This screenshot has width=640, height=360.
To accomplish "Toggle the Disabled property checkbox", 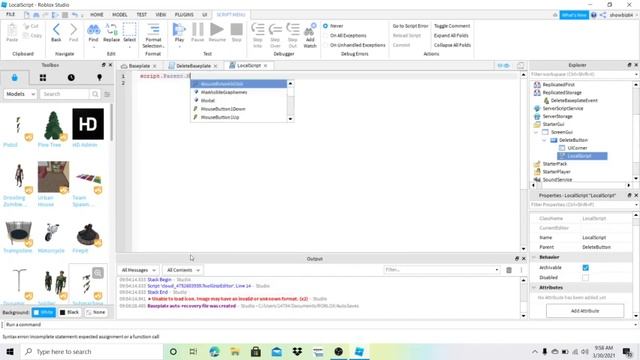I will click(586, 278).
